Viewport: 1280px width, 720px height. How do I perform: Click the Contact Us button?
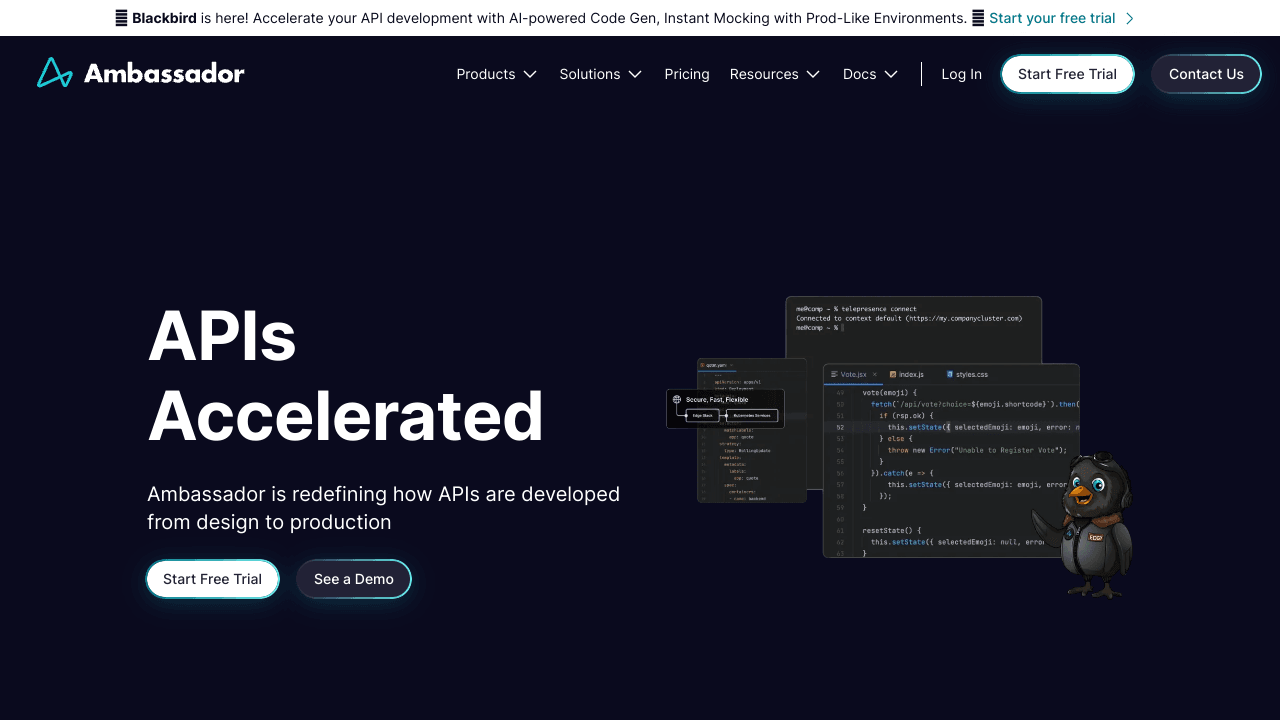[1206, 74]
